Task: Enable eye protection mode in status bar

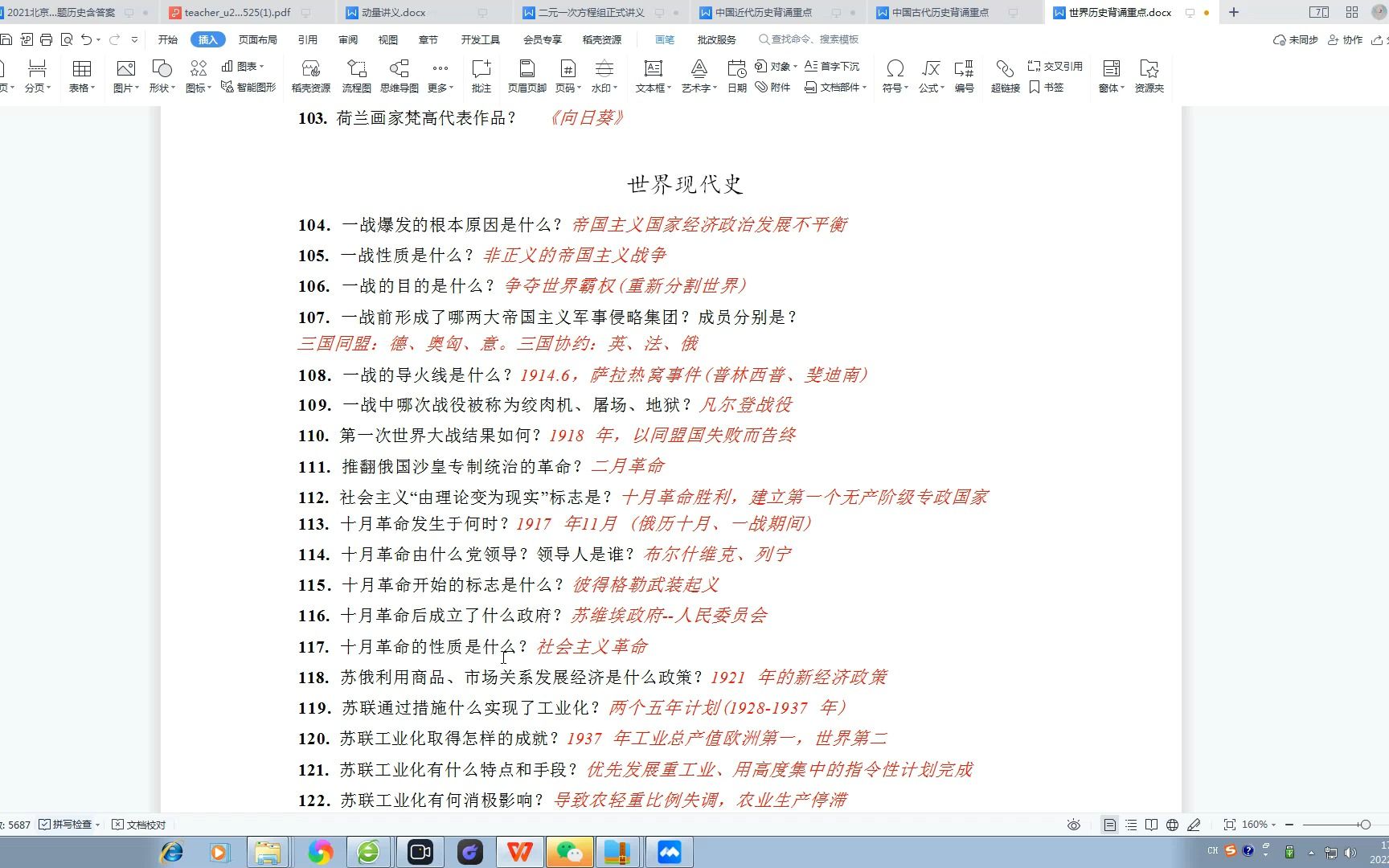Action: point(1074,825)
